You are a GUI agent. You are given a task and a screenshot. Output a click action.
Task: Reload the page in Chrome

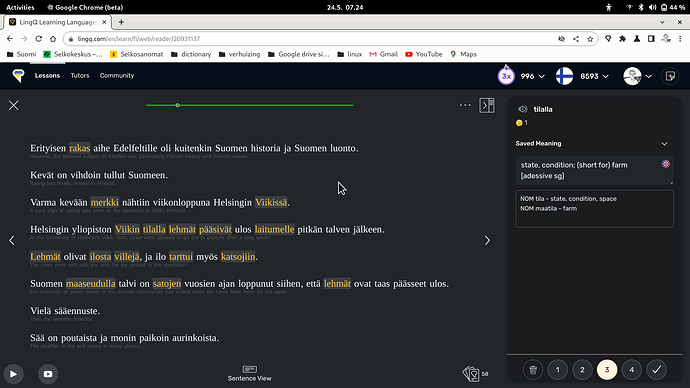(x=39, y=39)
